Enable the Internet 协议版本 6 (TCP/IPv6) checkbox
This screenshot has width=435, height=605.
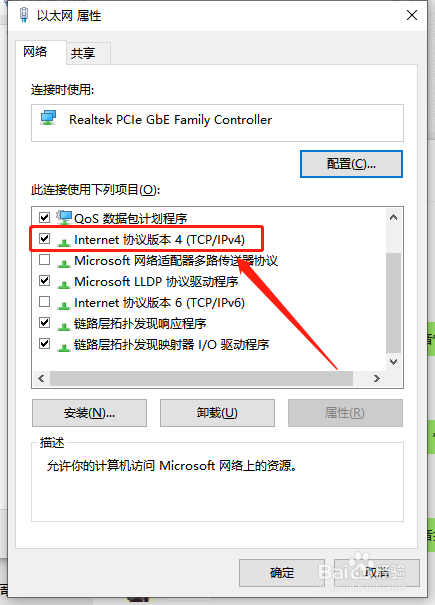point(44,301)
